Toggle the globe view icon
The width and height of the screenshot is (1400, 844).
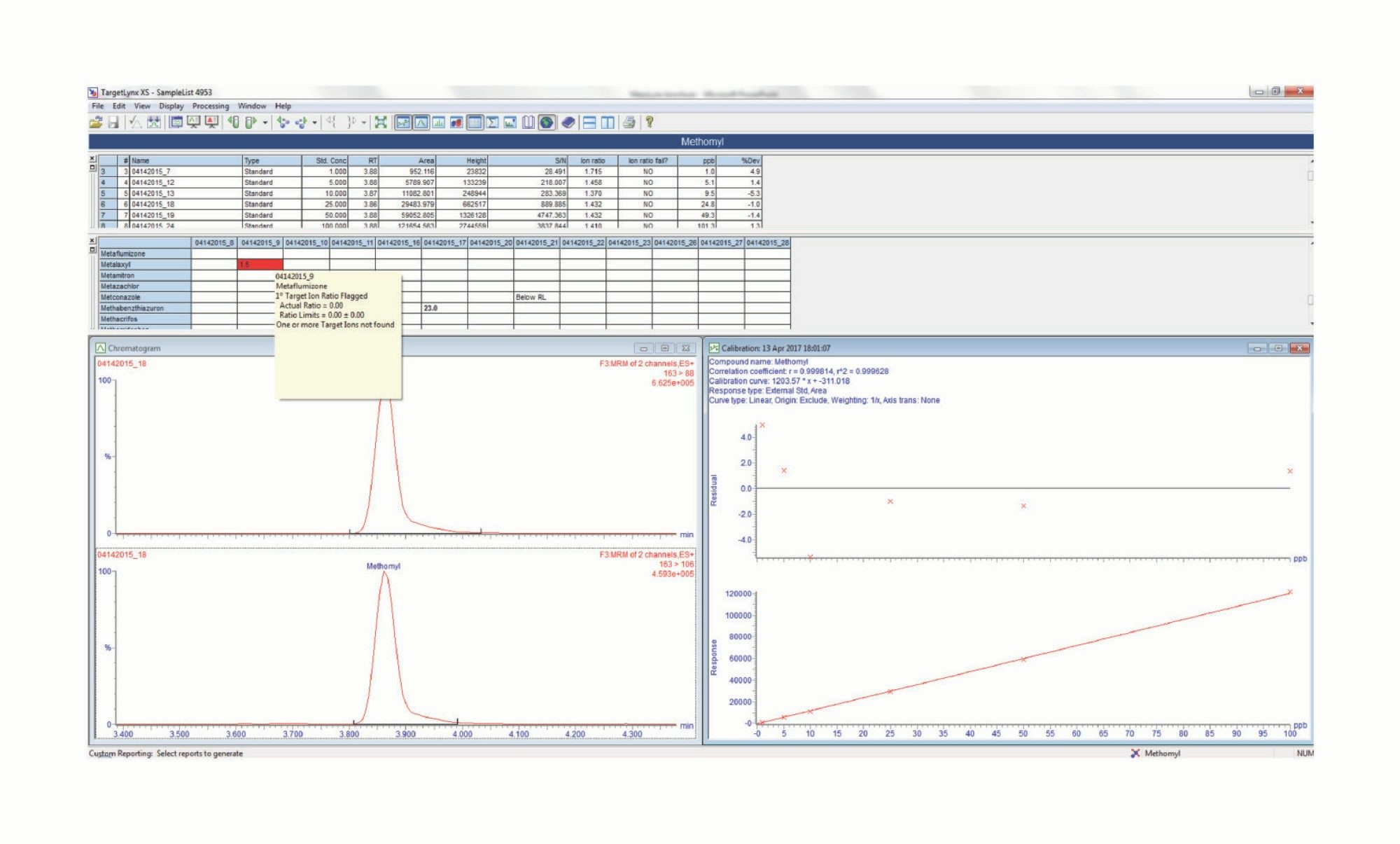[547, 123]
